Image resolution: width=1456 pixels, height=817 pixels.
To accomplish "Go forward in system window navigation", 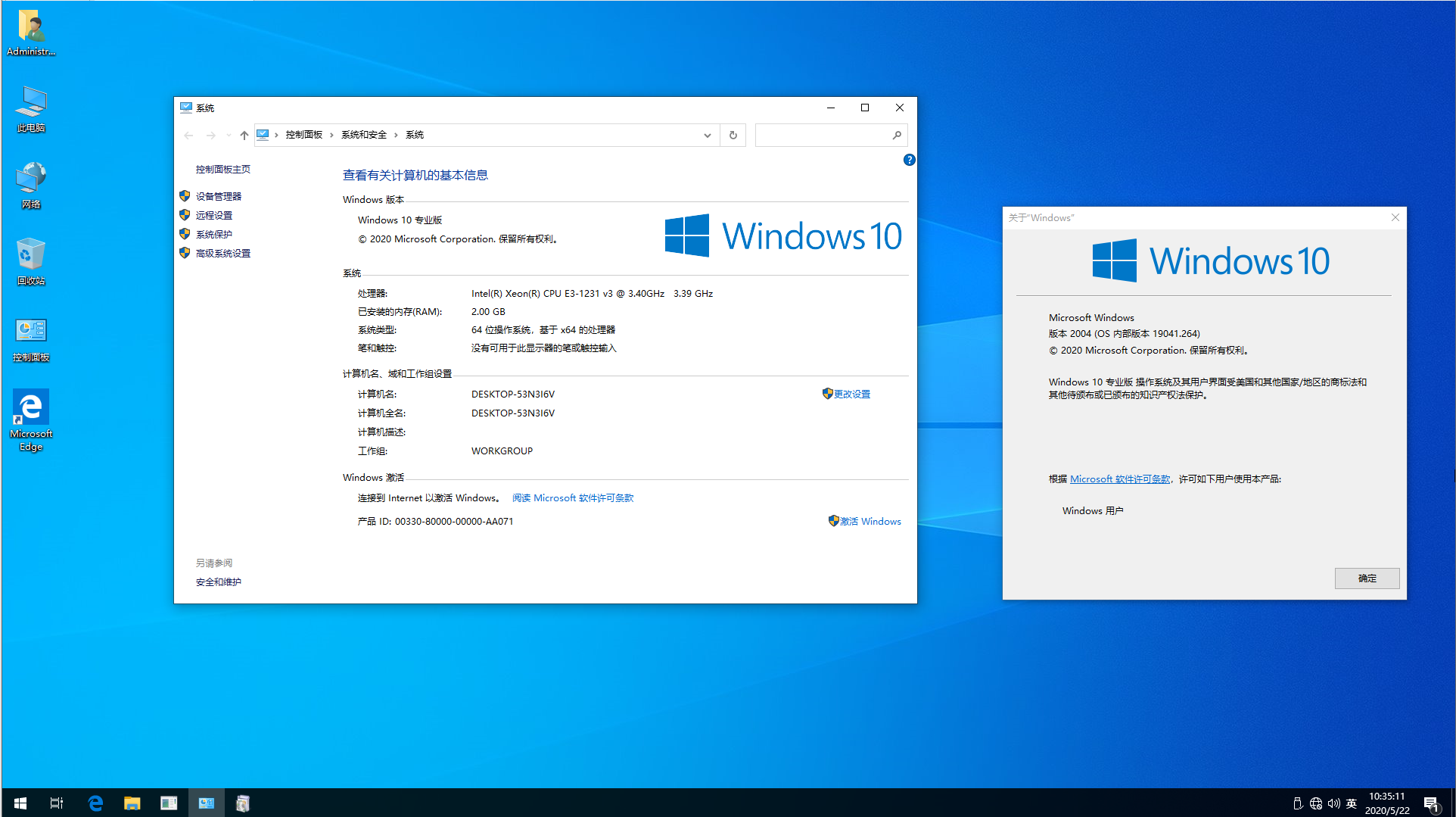I will (211, 136).
